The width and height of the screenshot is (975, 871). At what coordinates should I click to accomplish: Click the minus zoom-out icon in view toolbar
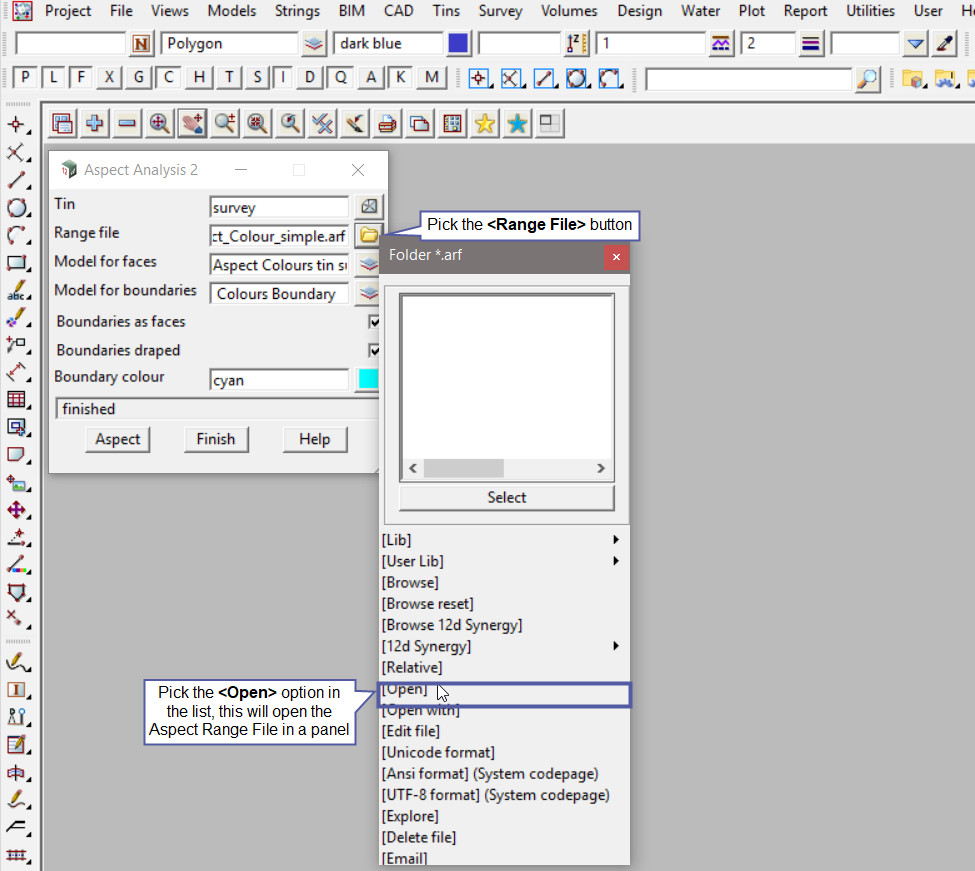(x=127, y=123)
